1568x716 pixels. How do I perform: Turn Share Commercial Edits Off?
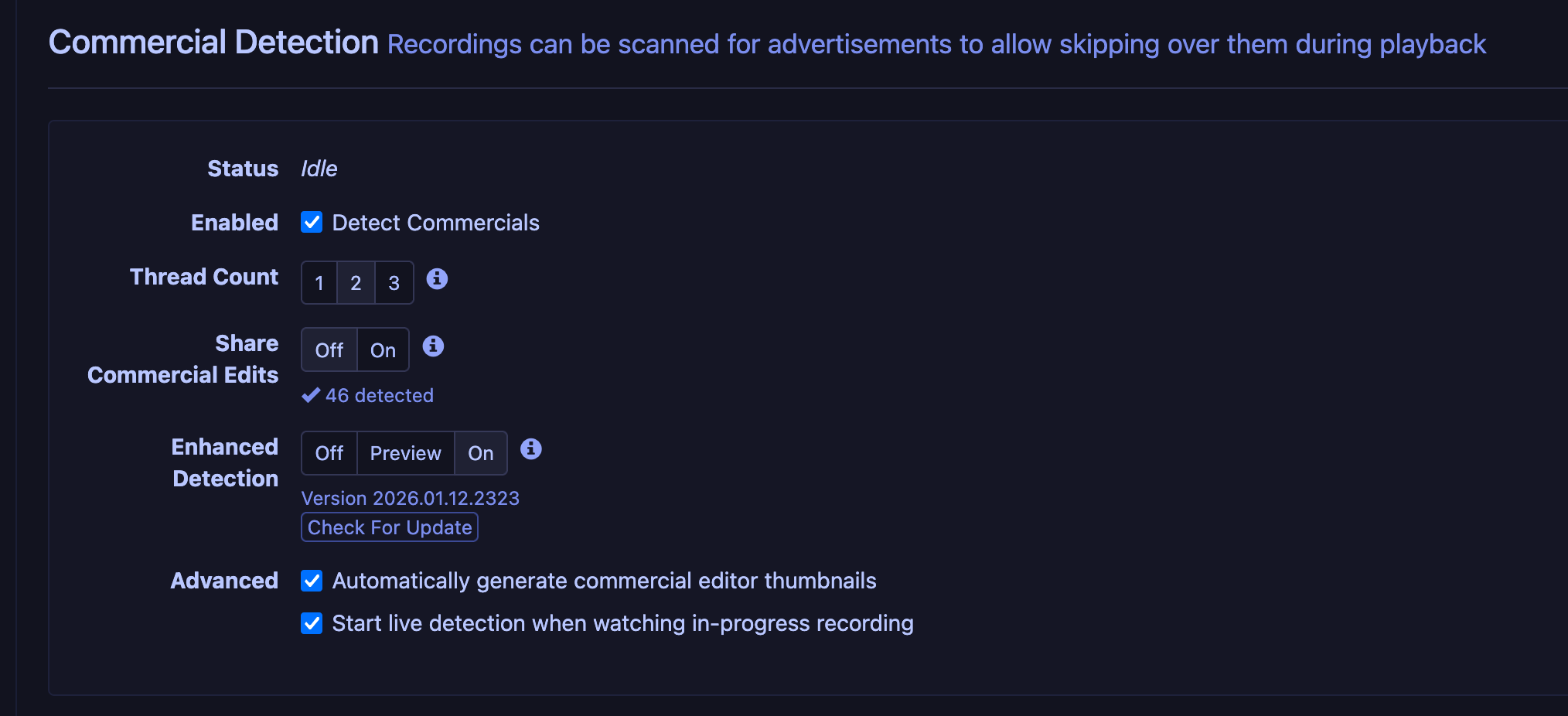coord(329,350)
